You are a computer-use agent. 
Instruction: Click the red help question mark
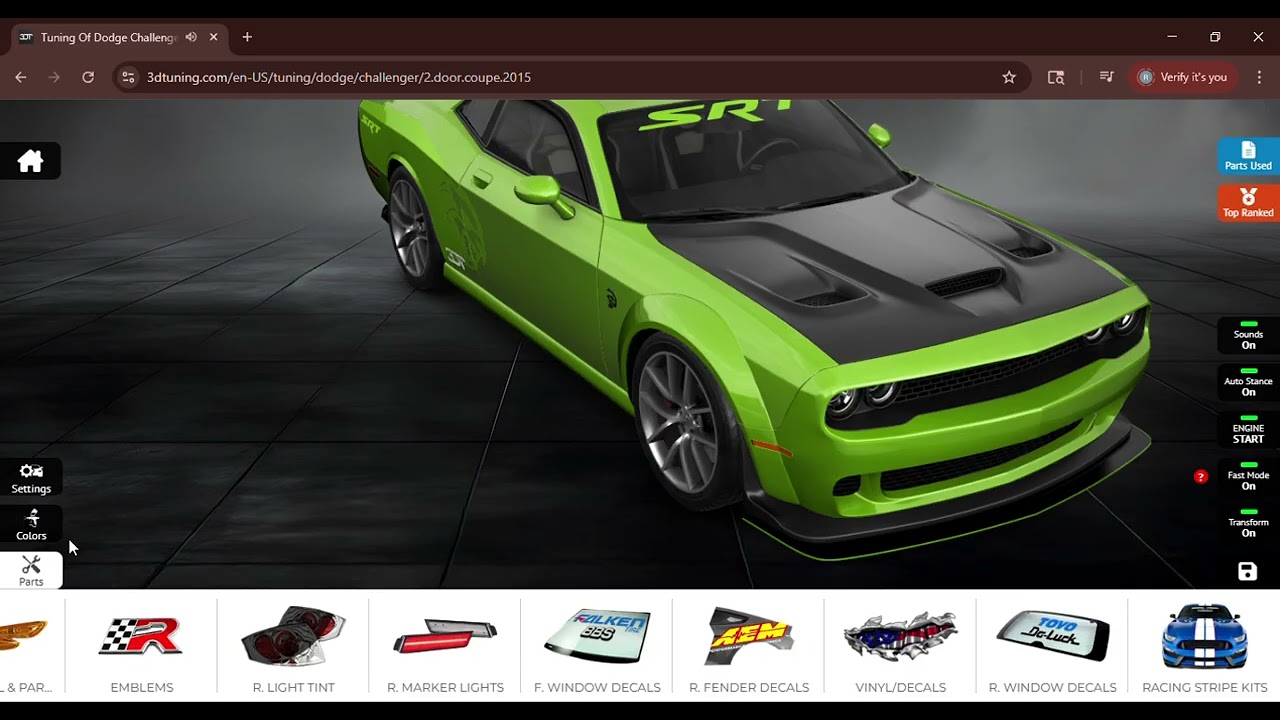coord(1201,477)
